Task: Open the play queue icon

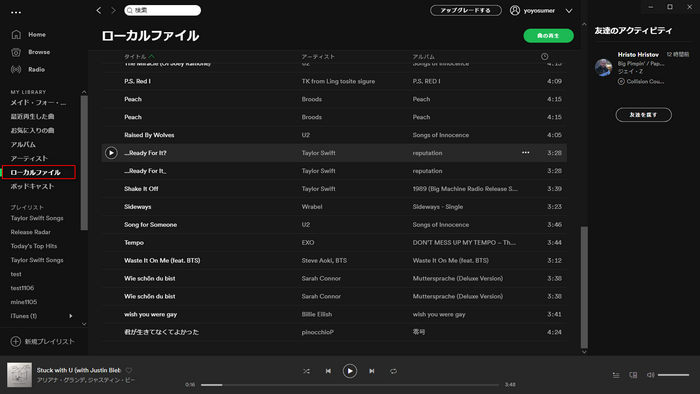Action: (x=616, y=375)
